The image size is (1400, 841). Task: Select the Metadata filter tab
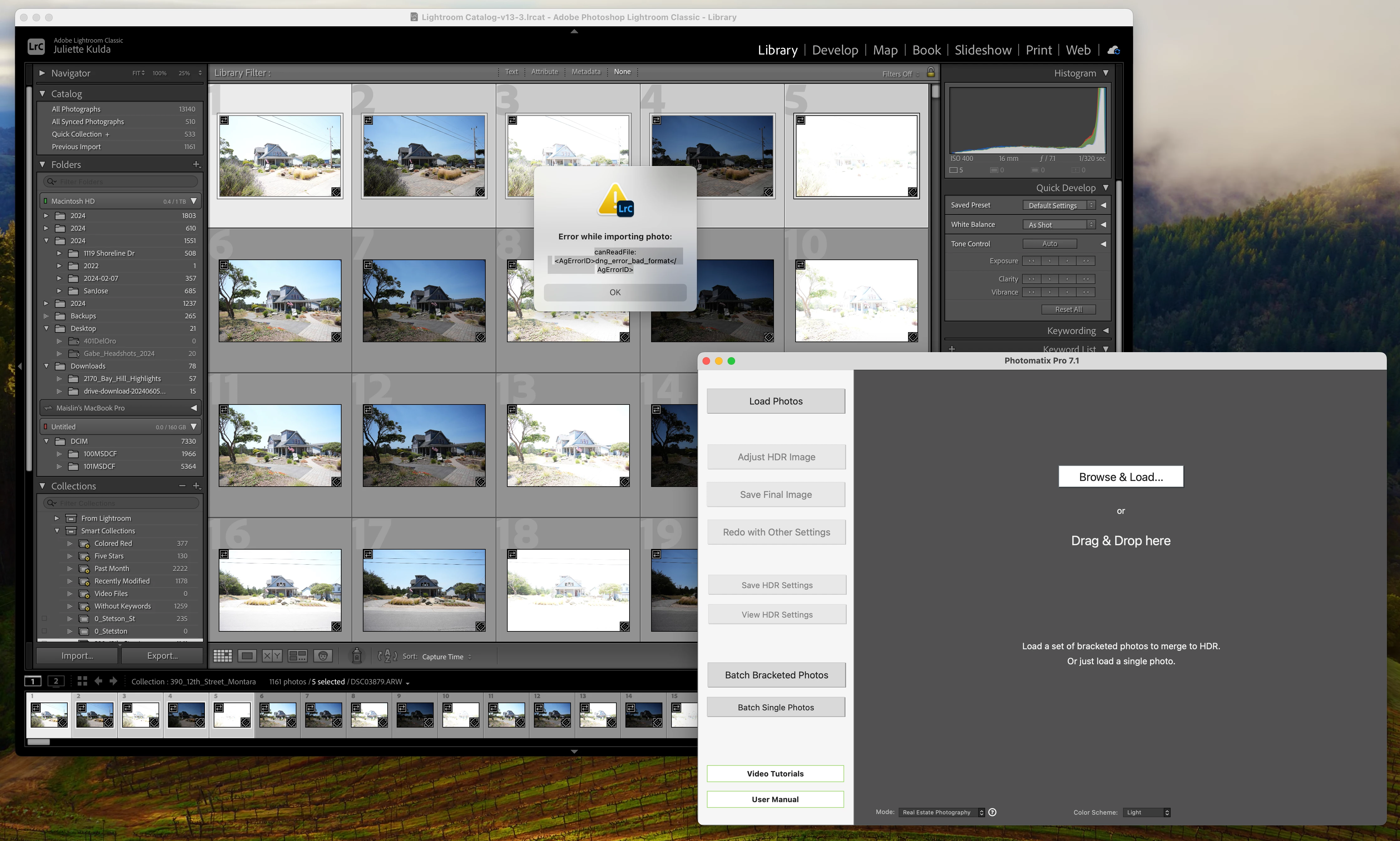[585, 71]
